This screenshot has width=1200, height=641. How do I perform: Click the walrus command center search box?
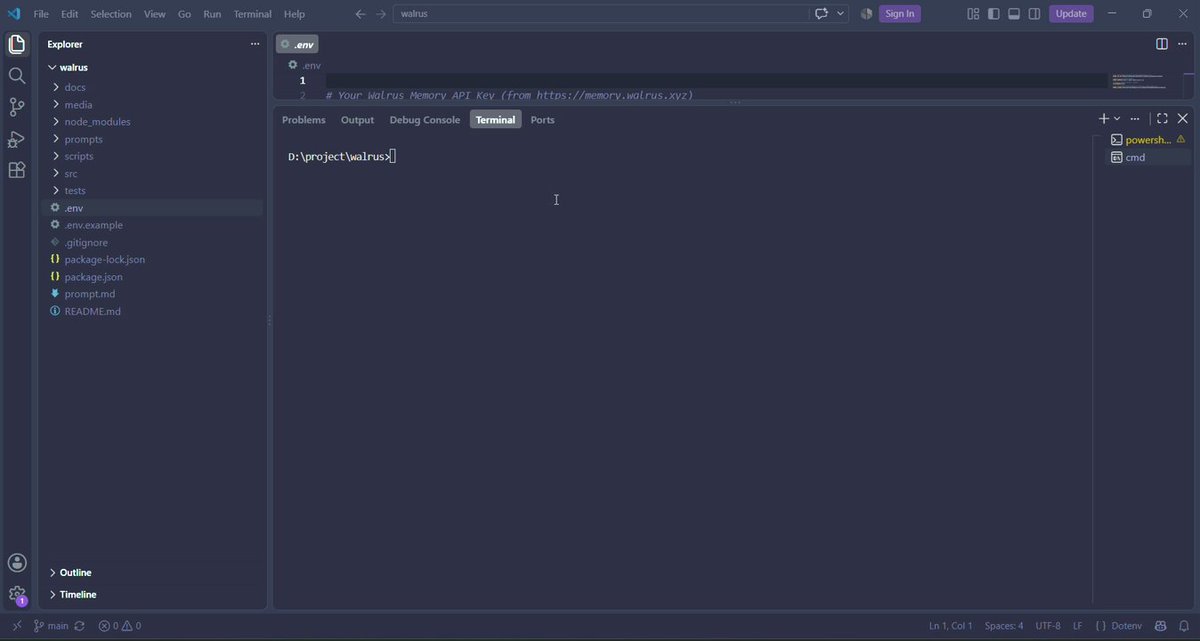600,14
